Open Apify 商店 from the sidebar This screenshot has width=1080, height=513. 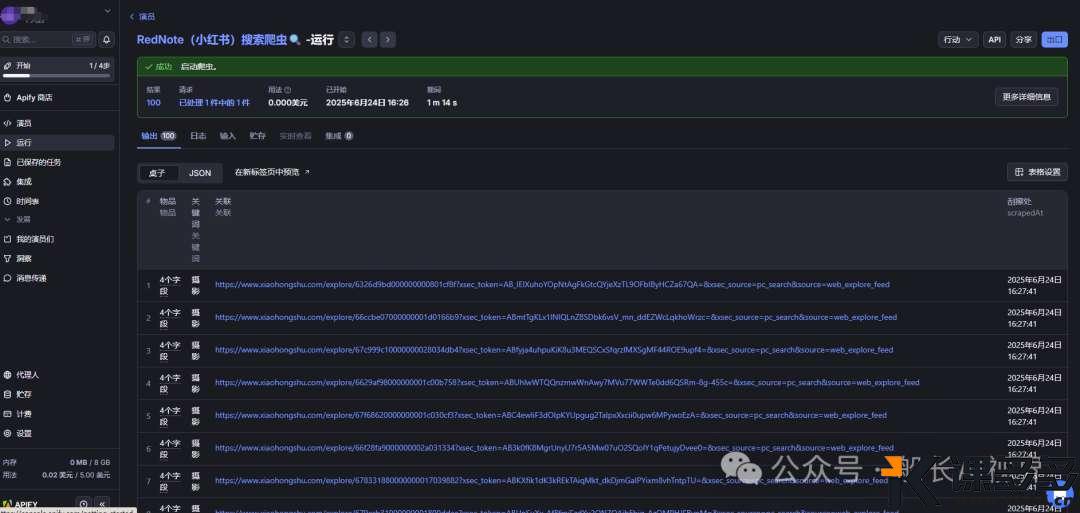[x=34, y=97]
